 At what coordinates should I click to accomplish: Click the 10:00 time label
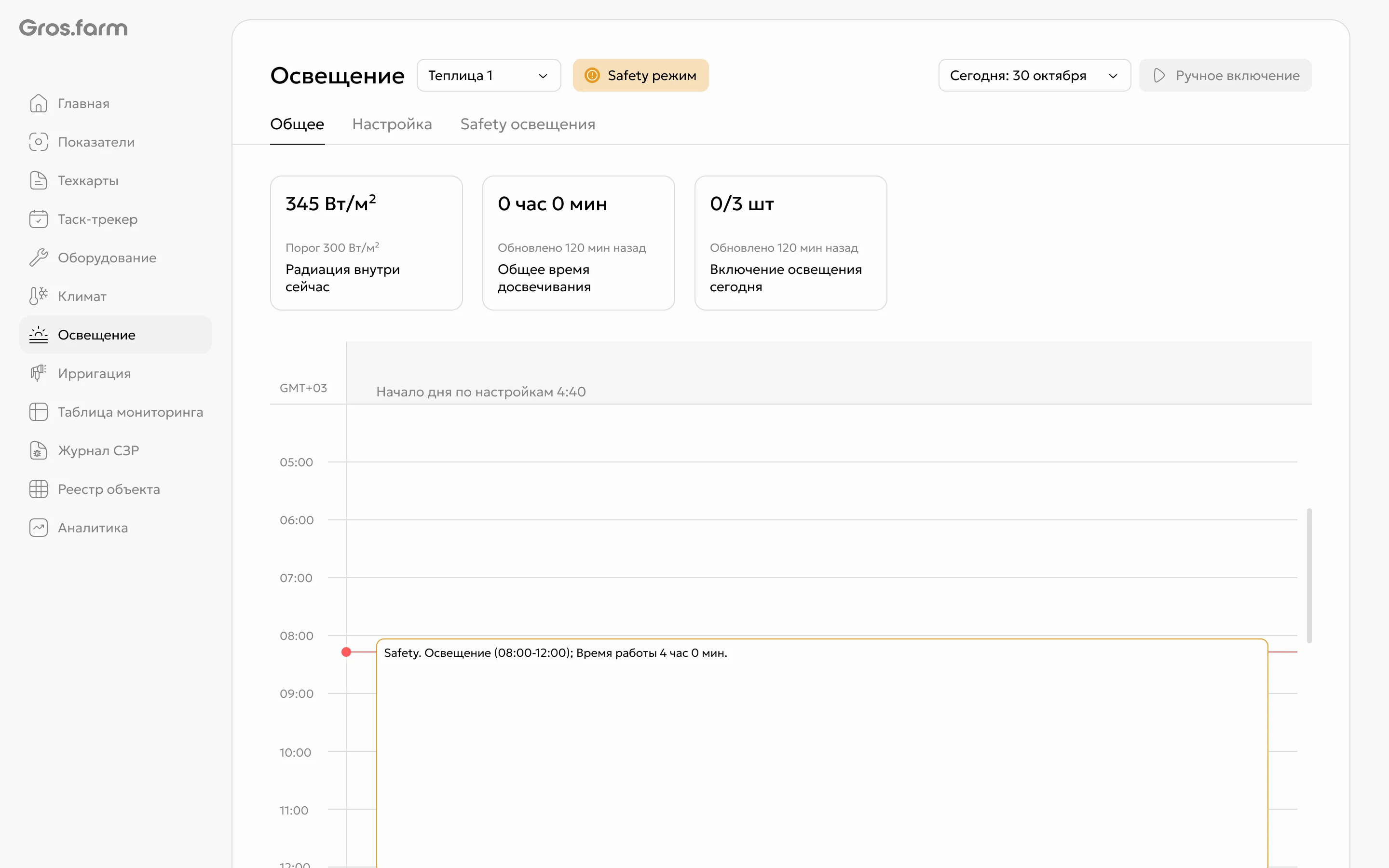click(295, 753)
